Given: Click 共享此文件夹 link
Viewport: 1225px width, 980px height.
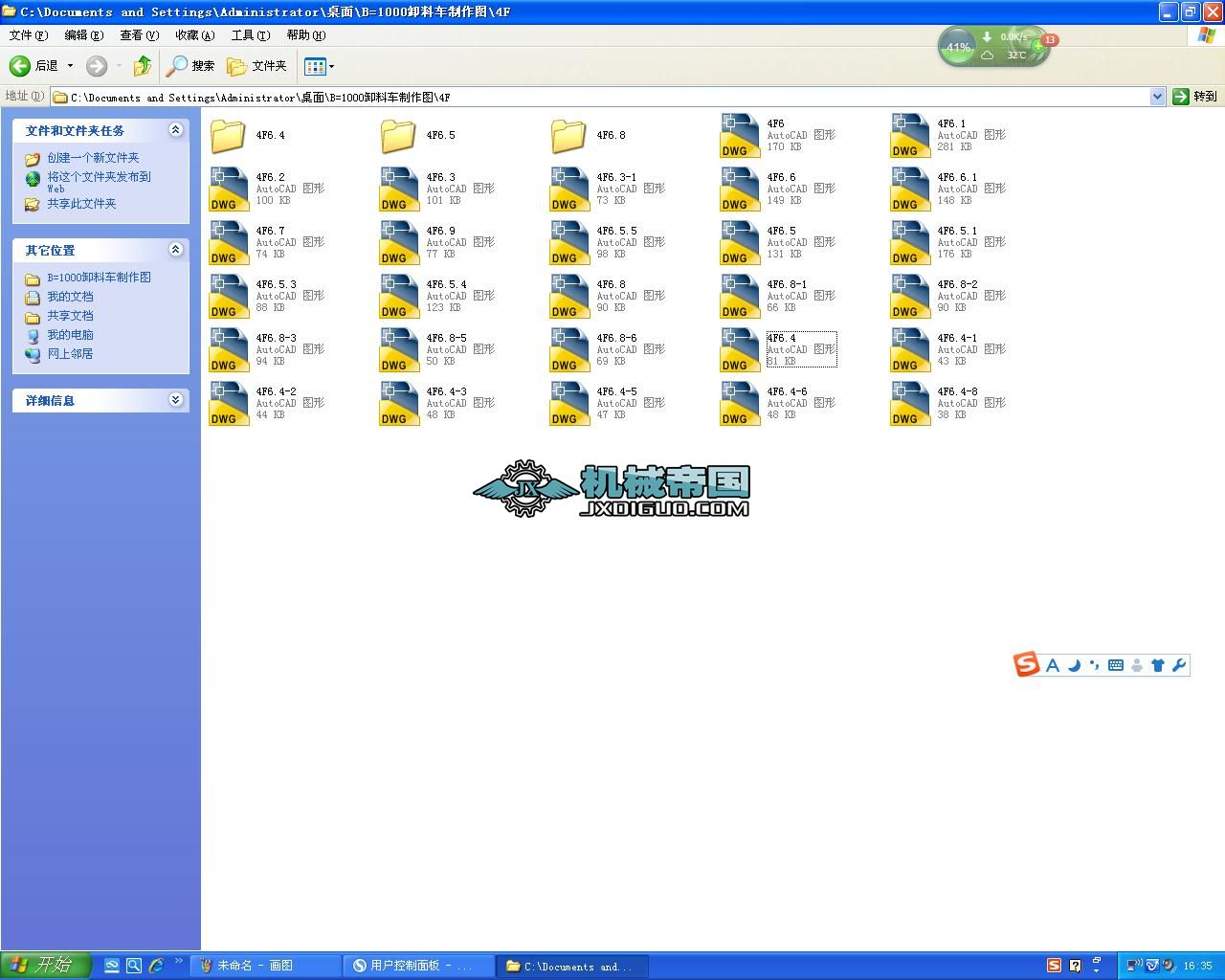Looking at the screenshot, I should tap(81, 204).
